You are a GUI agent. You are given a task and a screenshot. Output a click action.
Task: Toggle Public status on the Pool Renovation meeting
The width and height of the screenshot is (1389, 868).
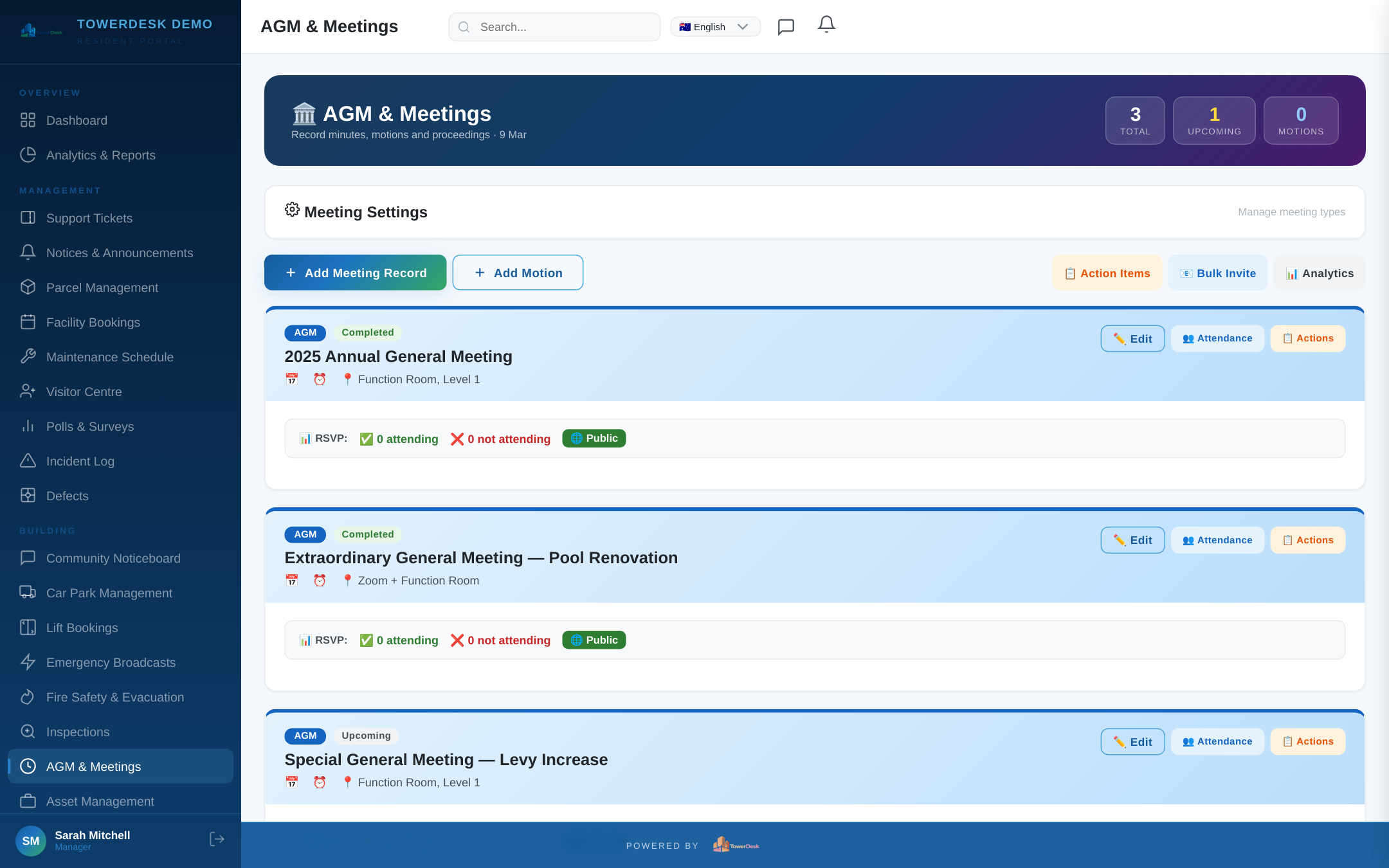point(594,640)
